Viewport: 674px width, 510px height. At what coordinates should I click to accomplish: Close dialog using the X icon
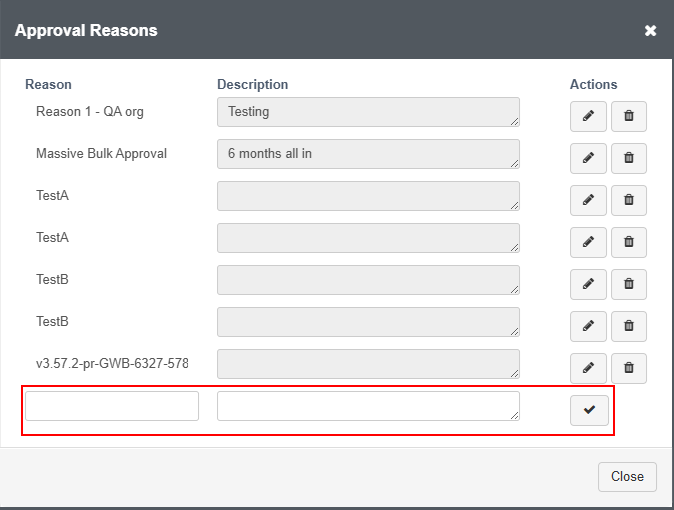[650, 31]
